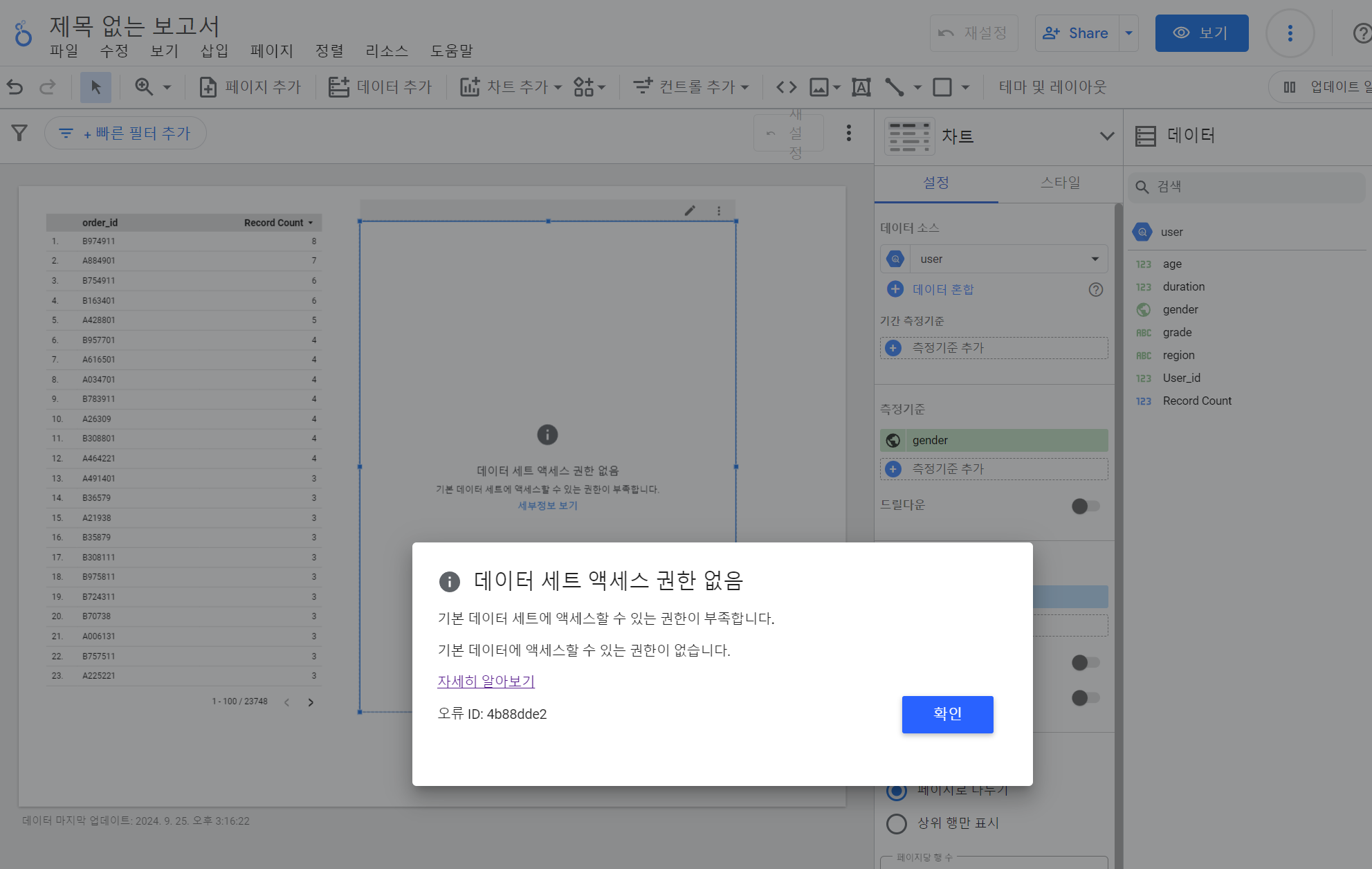Click the 페이지 추가 button
Screen dimensions: 1372x869
tap(250, 87)
